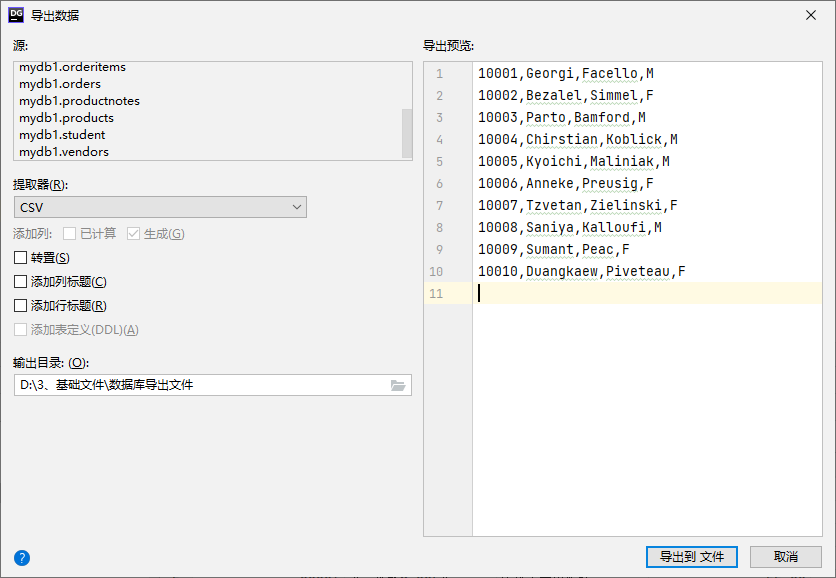Toggle the 生成(G) checkbox
The height and width of the screenshot is (578, 836).
tap(133, 234)
